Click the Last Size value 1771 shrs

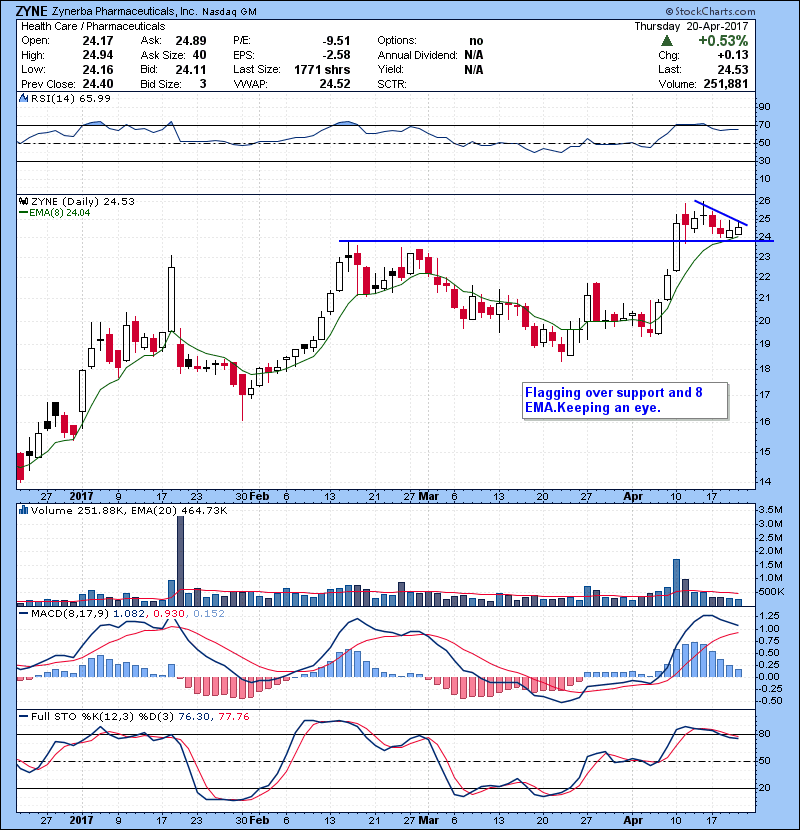(x=322, y=69)
